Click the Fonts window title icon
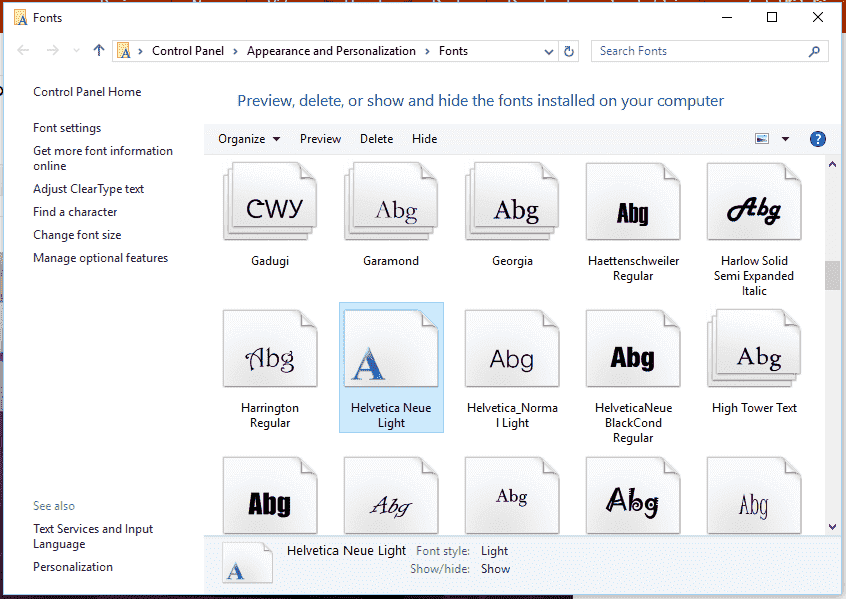Viewport: 846px width, 599px height. pyautogui.click(x=20, y=18)
